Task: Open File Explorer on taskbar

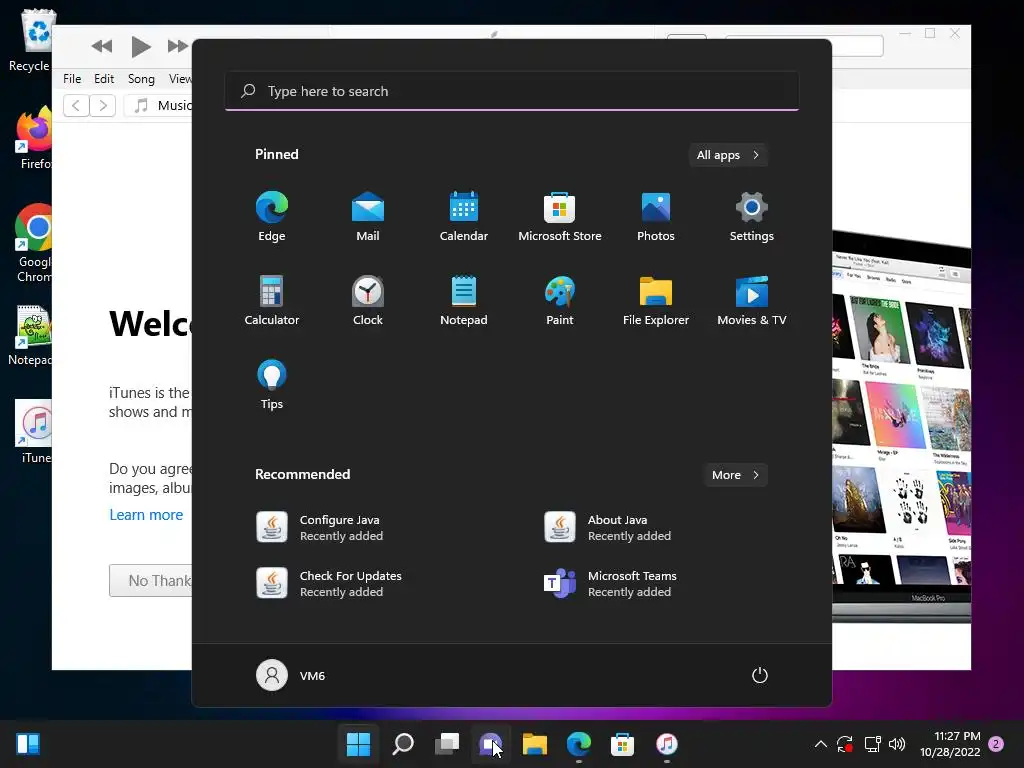Action: tap(534, 744)
